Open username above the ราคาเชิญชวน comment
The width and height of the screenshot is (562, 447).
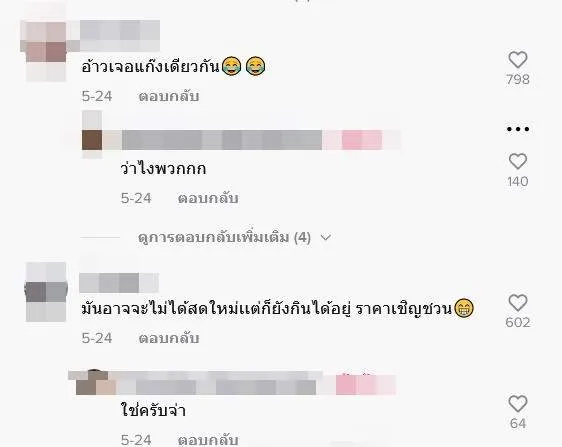point(119,283)
